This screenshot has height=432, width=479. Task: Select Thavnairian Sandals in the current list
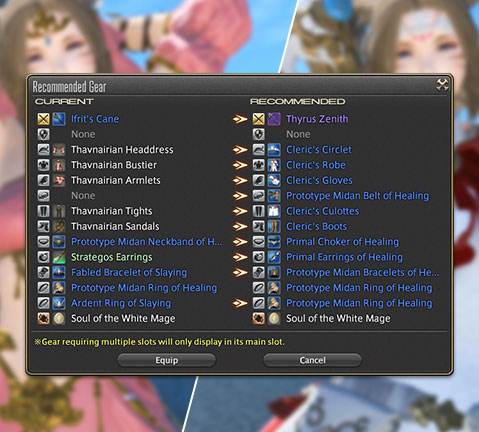click(x=115, y=226)
